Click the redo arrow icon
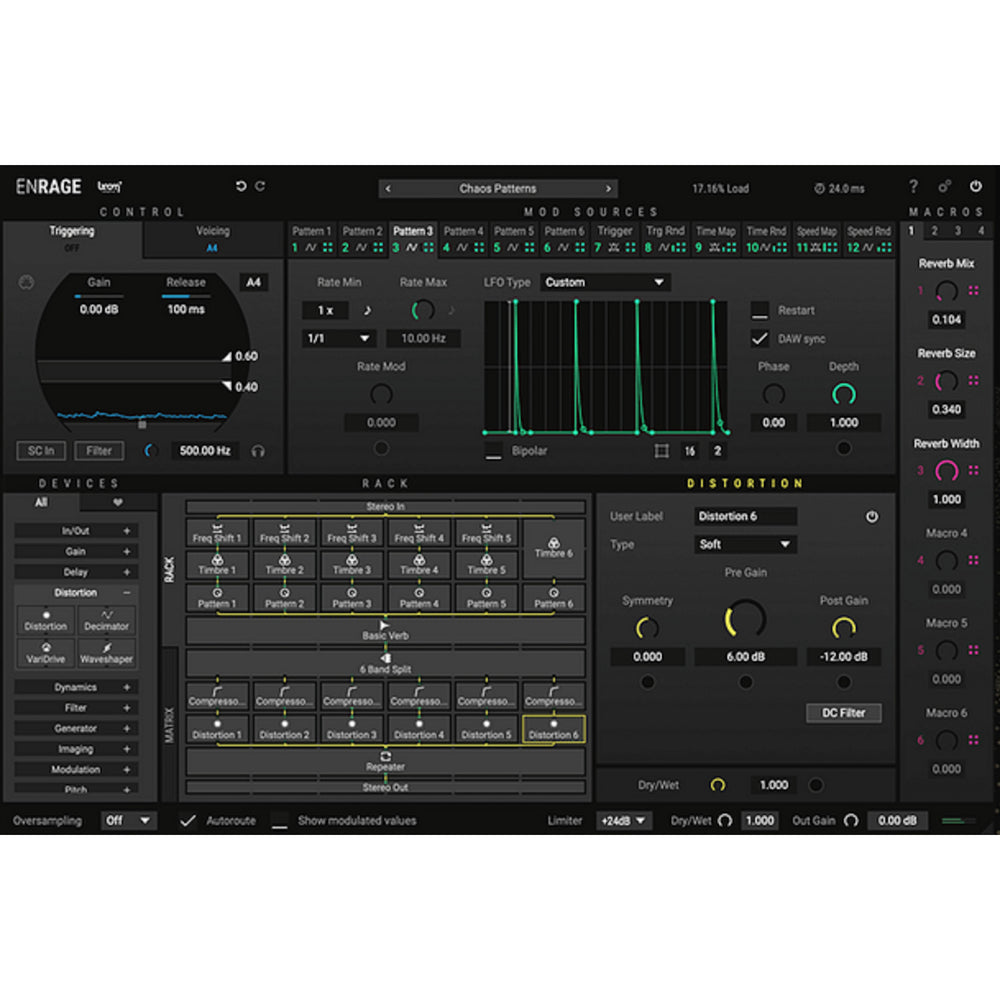Image resolution: width=1000 pixels, height=1000 pixels. coord(260,186)
